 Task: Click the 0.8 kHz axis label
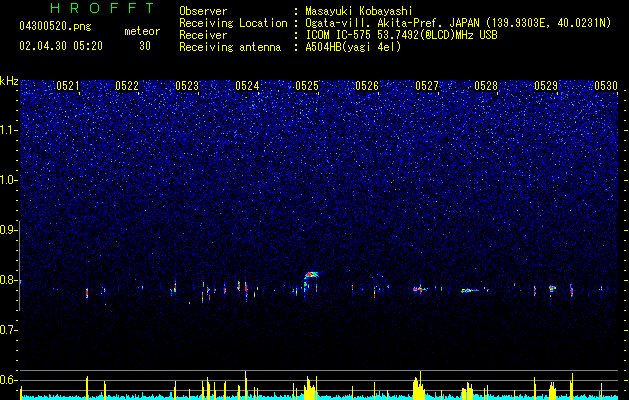9,280
